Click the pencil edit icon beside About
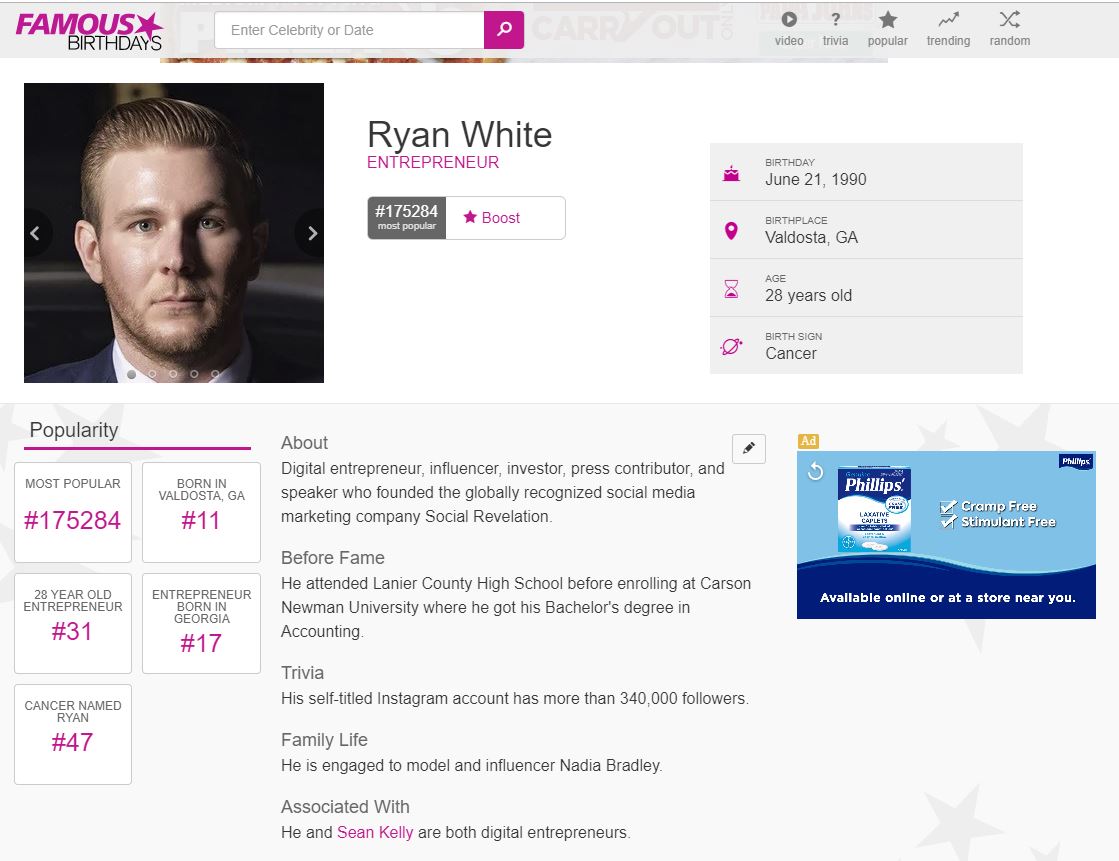 coord(749,448)
